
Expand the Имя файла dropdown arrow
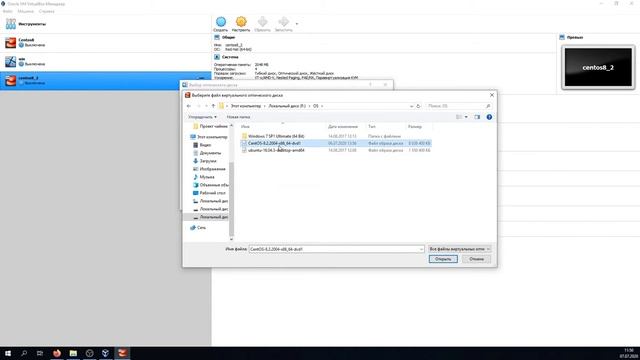point(421,249)
